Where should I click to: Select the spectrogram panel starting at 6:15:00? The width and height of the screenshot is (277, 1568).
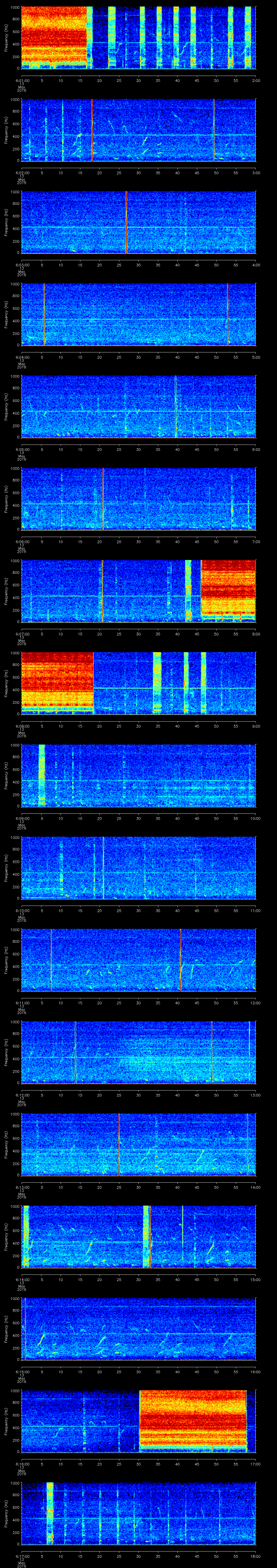click(139, 1329)
